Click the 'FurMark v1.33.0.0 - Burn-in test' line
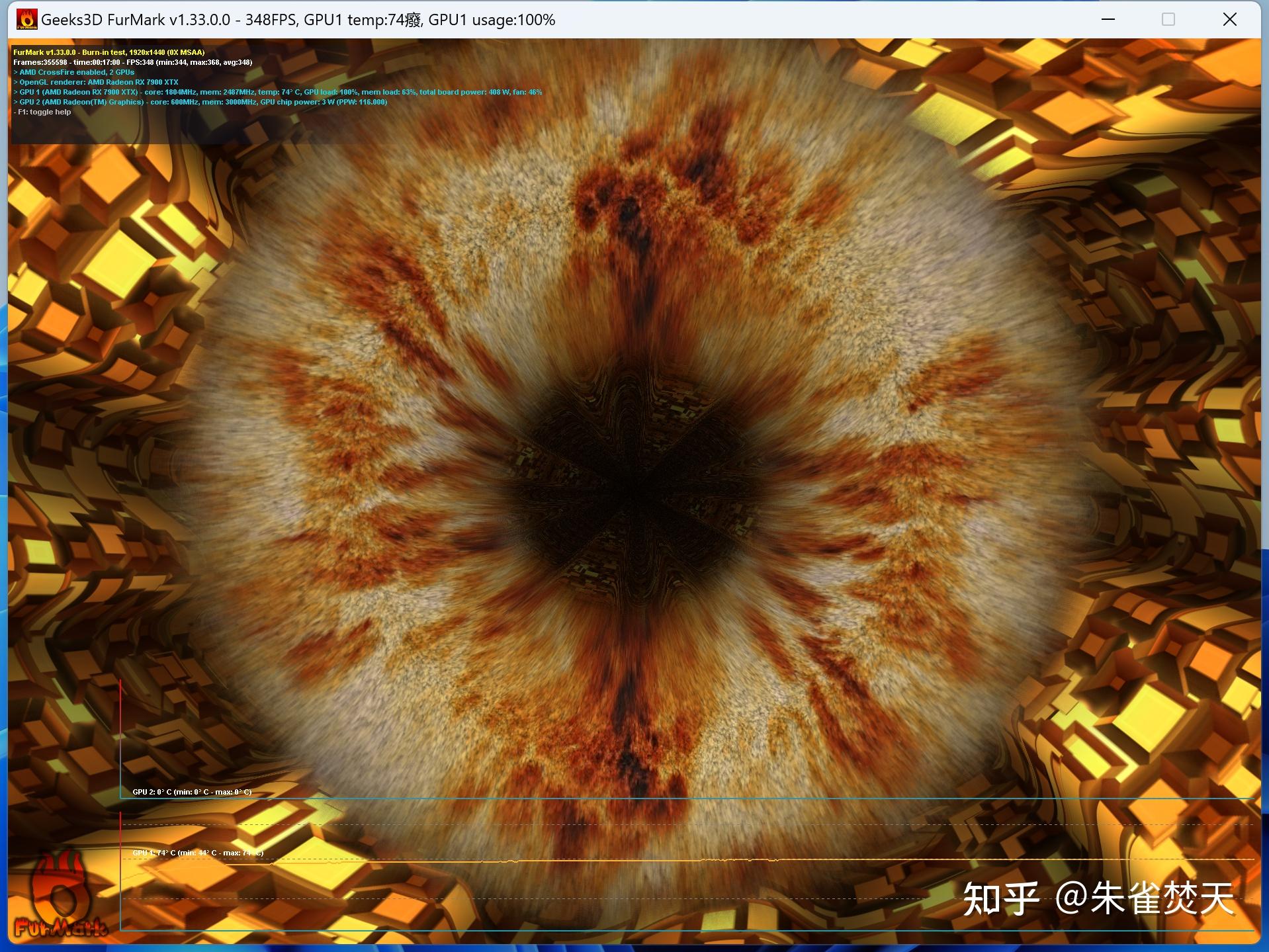 pos(109,52)
